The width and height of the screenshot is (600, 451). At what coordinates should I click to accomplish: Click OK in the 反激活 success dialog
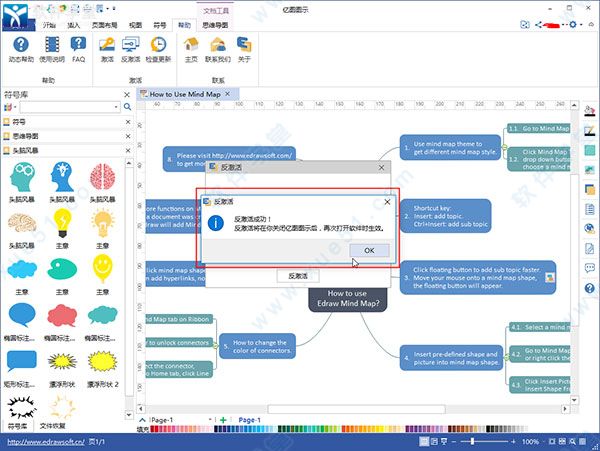(x=369, y=251)
